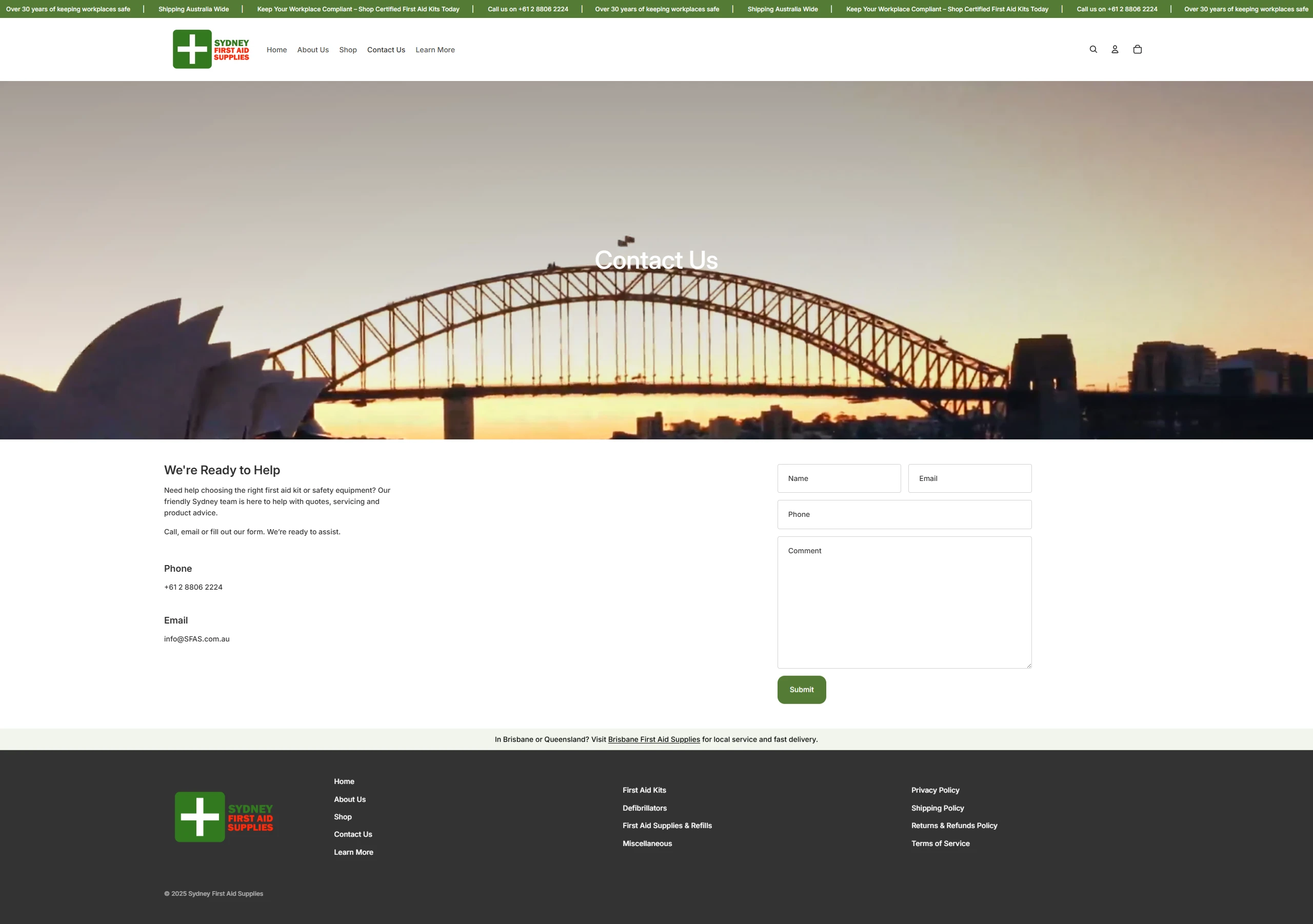Open the search icon in header
The width and height of the screenshot is (1313, 924).
(1093, 49)
